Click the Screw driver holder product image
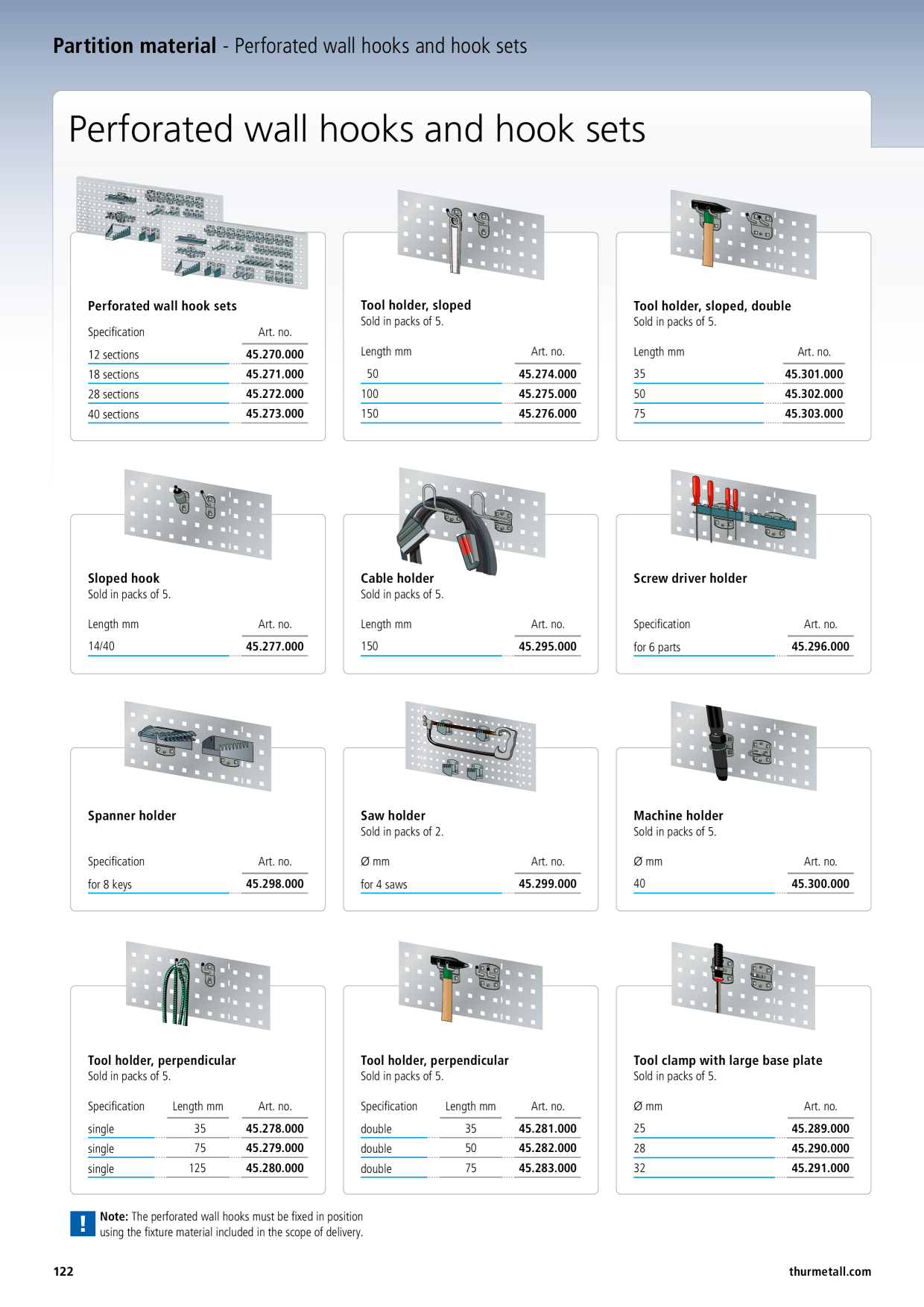Screen dimensions: 924x1307 (743, 514)
